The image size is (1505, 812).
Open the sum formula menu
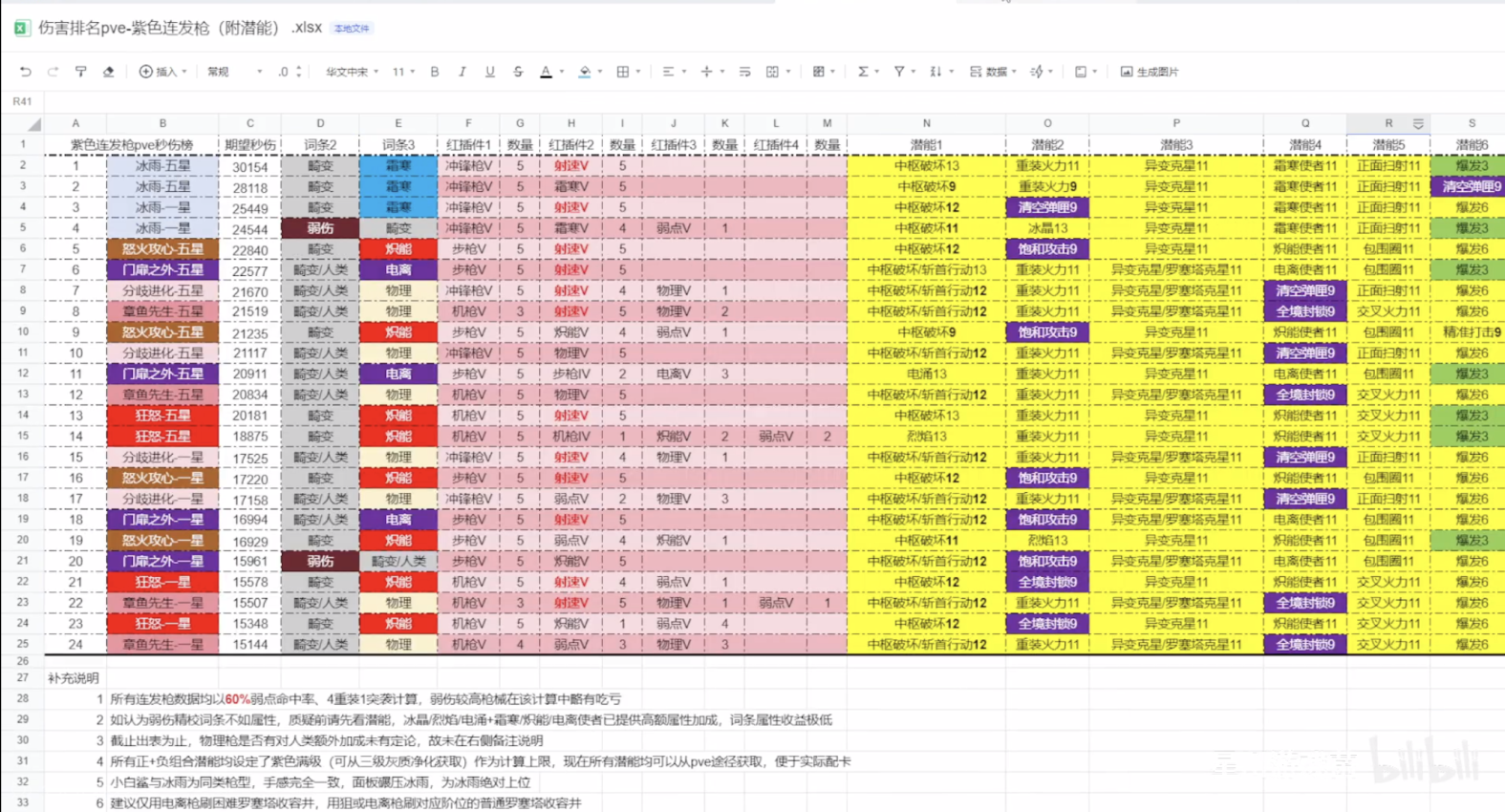pyautogui.click(x=867, y=72)
